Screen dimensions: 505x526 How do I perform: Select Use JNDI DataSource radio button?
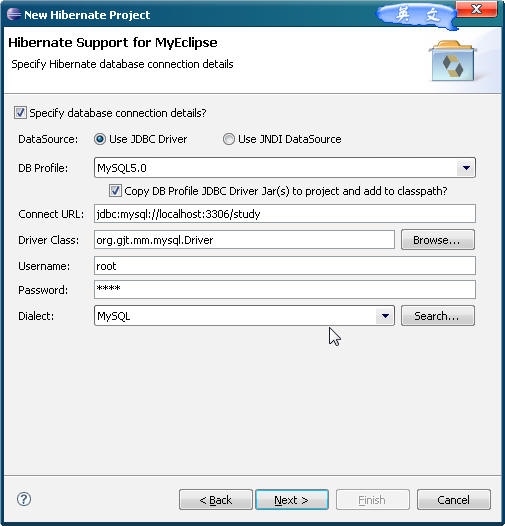(x=229, y=139)
